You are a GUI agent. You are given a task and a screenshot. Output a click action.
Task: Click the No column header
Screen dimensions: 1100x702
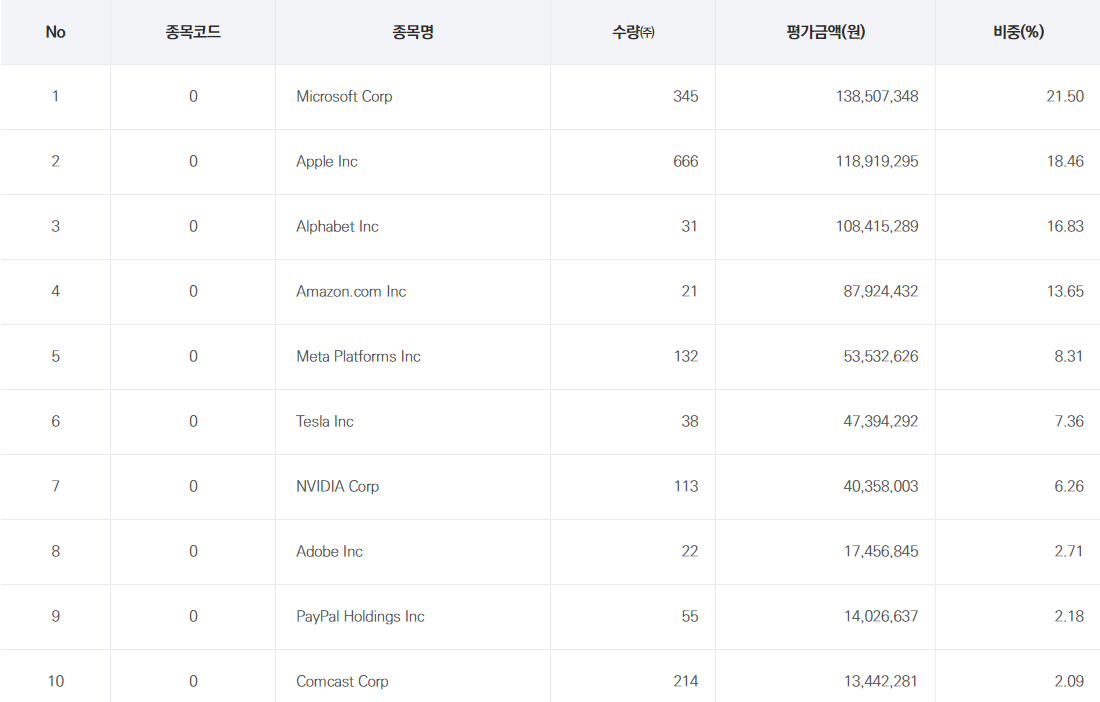(55, 32)
